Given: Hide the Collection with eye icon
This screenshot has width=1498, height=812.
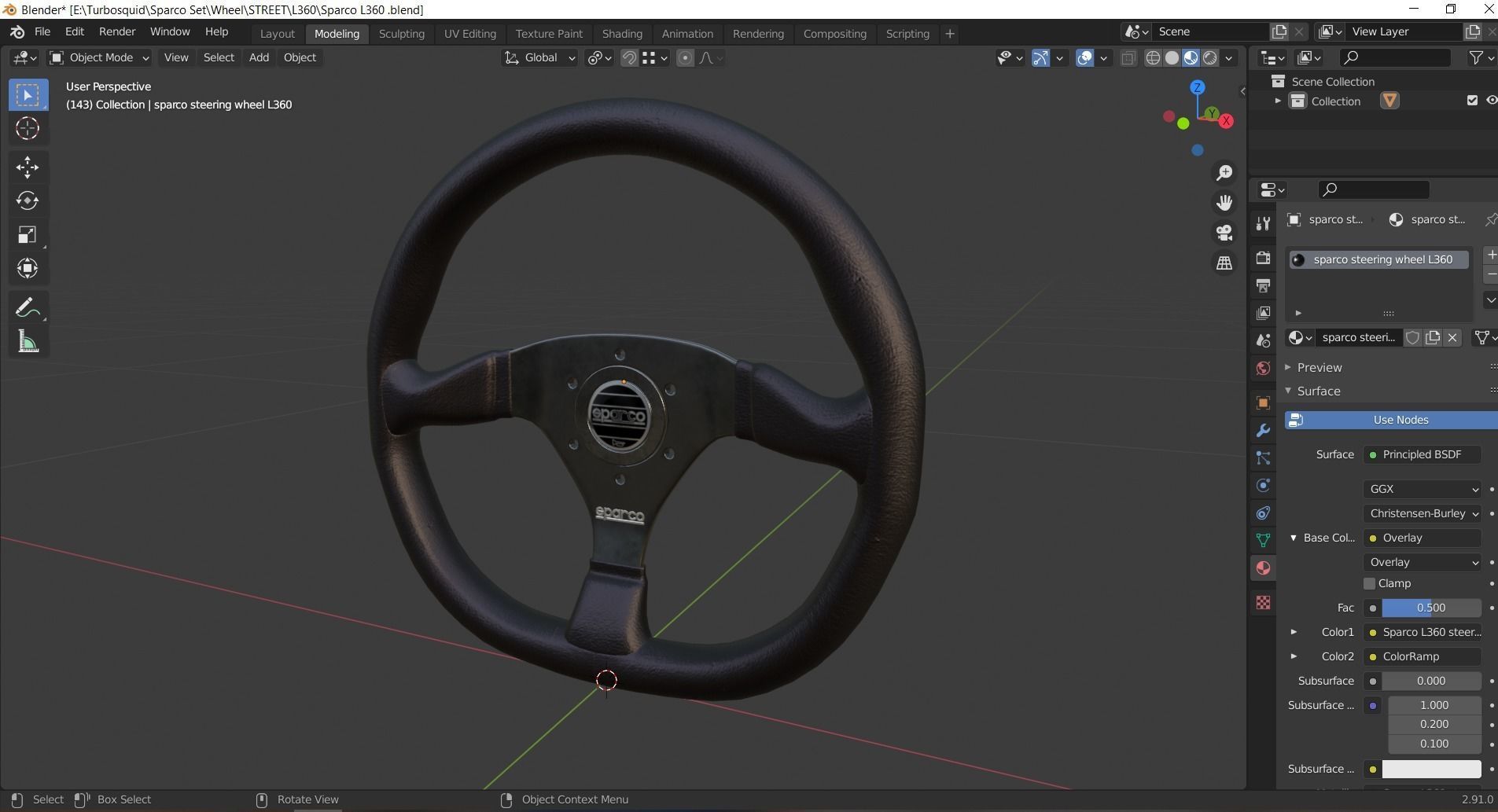Looking at the screenshot, I should [x=1491, y=101].
